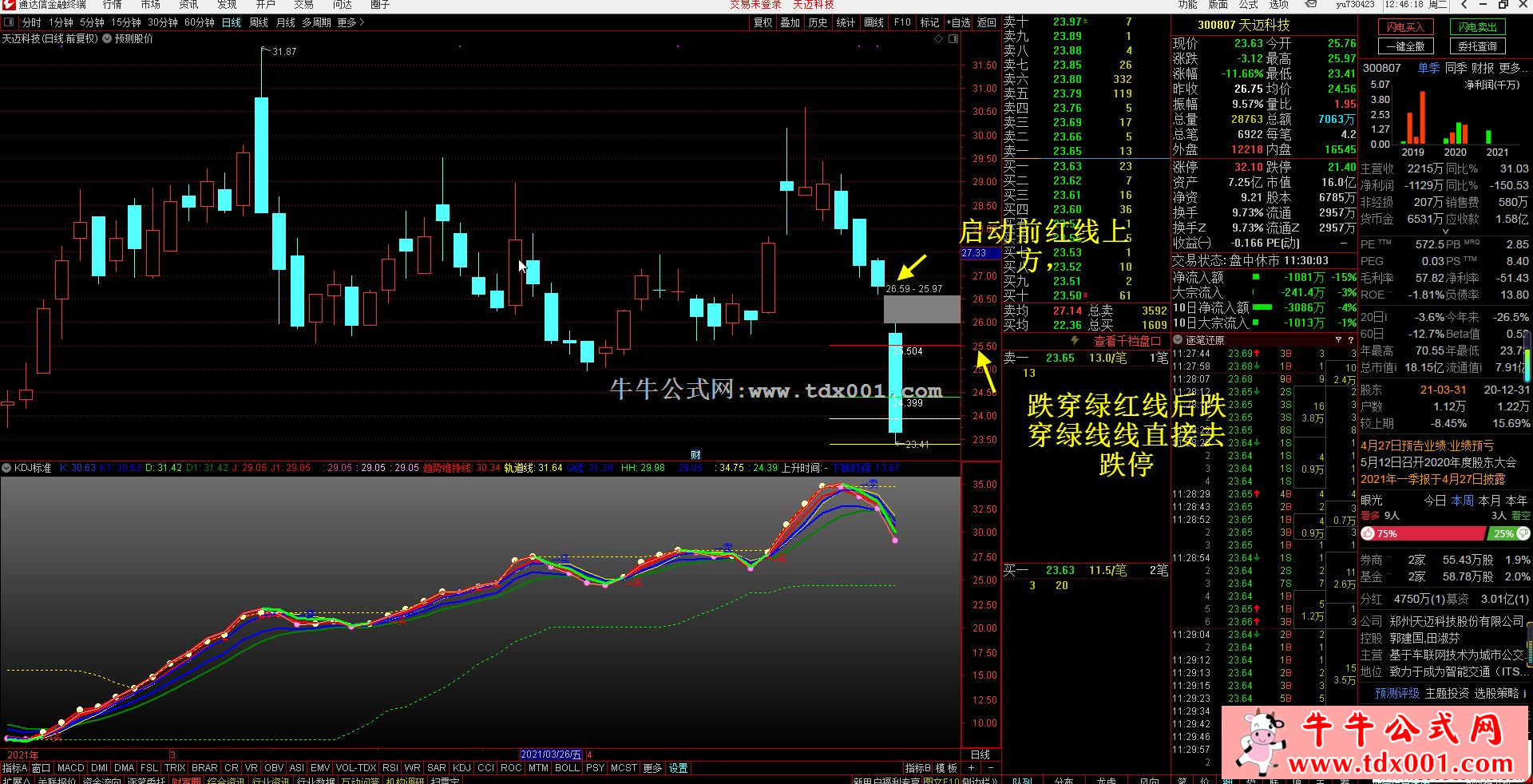This screenshot has width=1533, height=784.
Task: Open chart title dropdown circle next to 天迈科技
Action: 107,38
